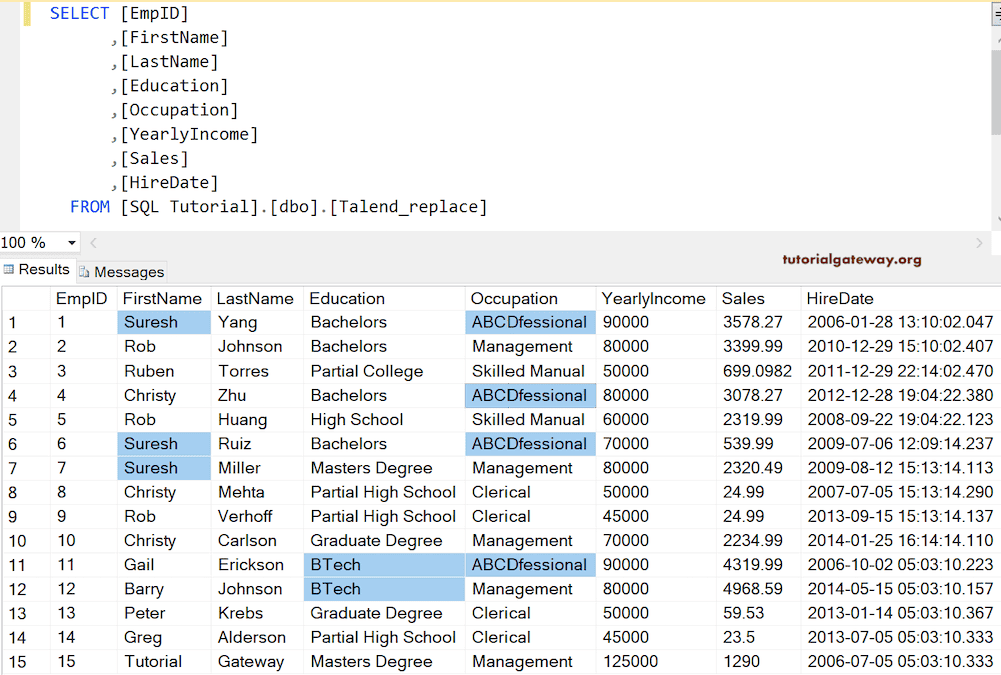The height and width of the screenshot is (675, 1001).
Task: Click the BTech cell in Barry row
Action: pyautogui.click(x=384, y=589)
